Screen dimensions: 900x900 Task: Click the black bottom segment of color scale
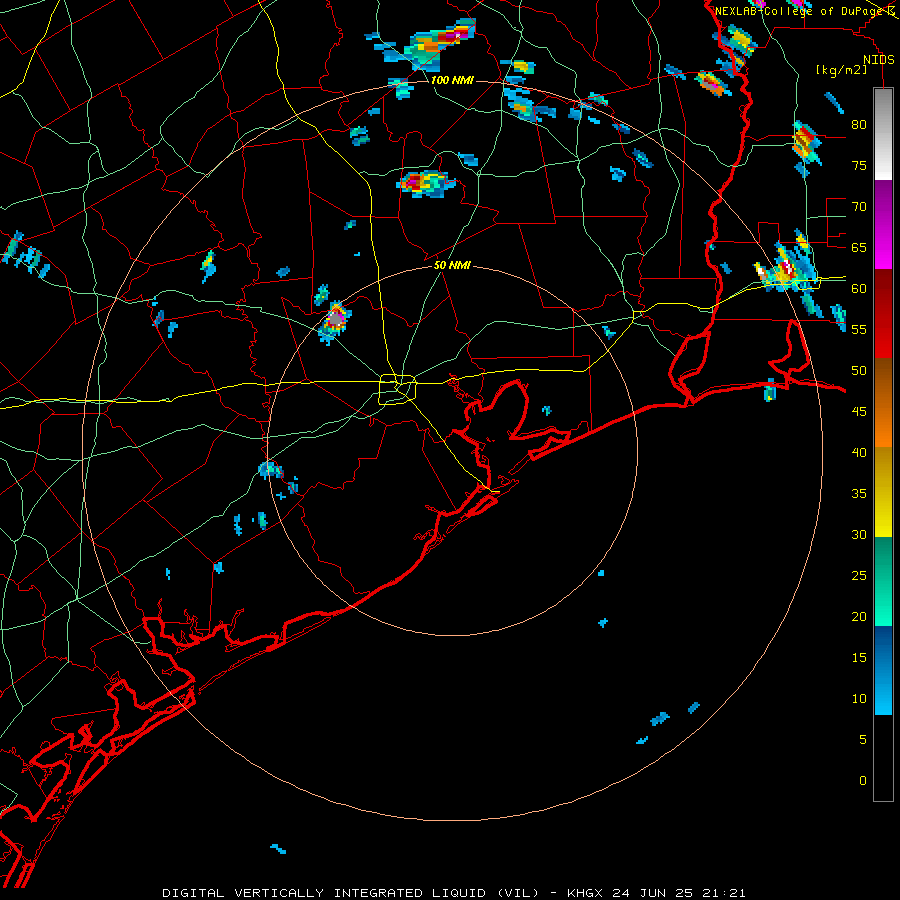pyautogui.click(x=883, y=758)
